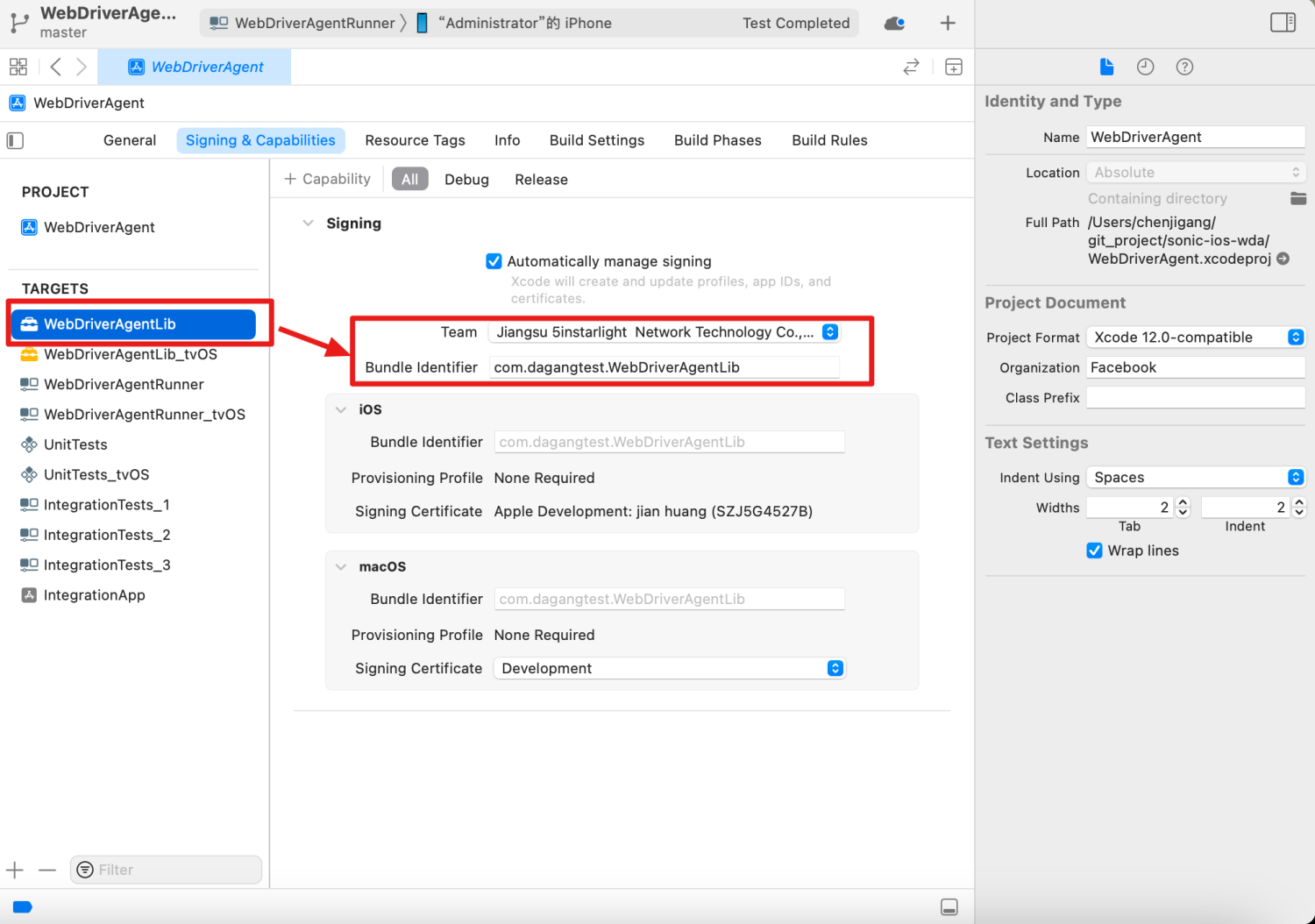Click the add target plus button

pos(15,870)
